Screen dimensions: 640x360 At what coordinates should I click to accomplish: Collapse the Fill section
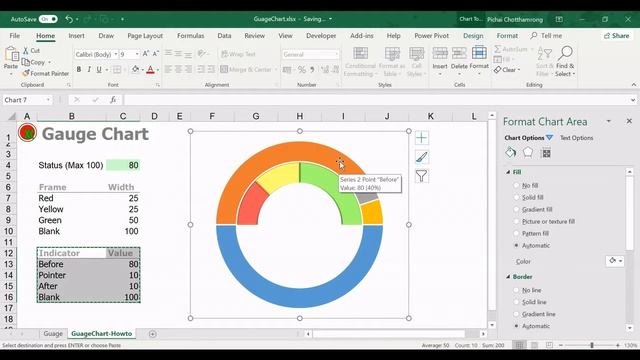(508, 172)
